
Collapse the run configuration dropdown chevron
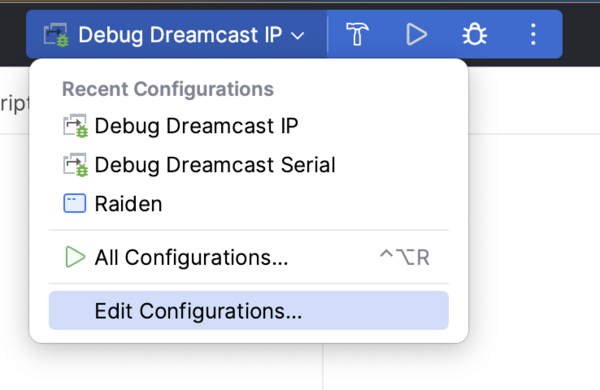click(298, 36)
